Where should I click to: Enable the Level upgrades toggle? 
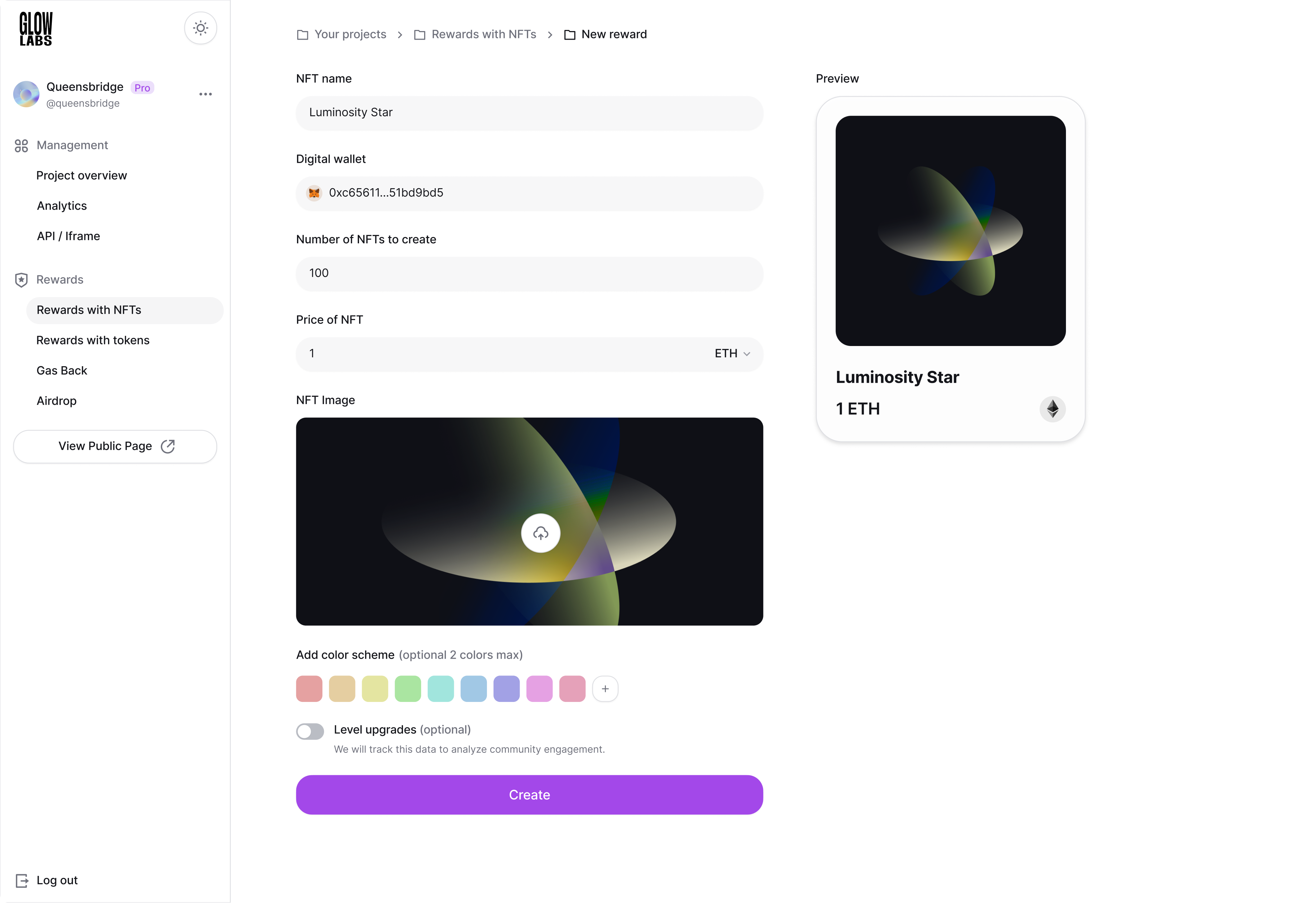310,731
